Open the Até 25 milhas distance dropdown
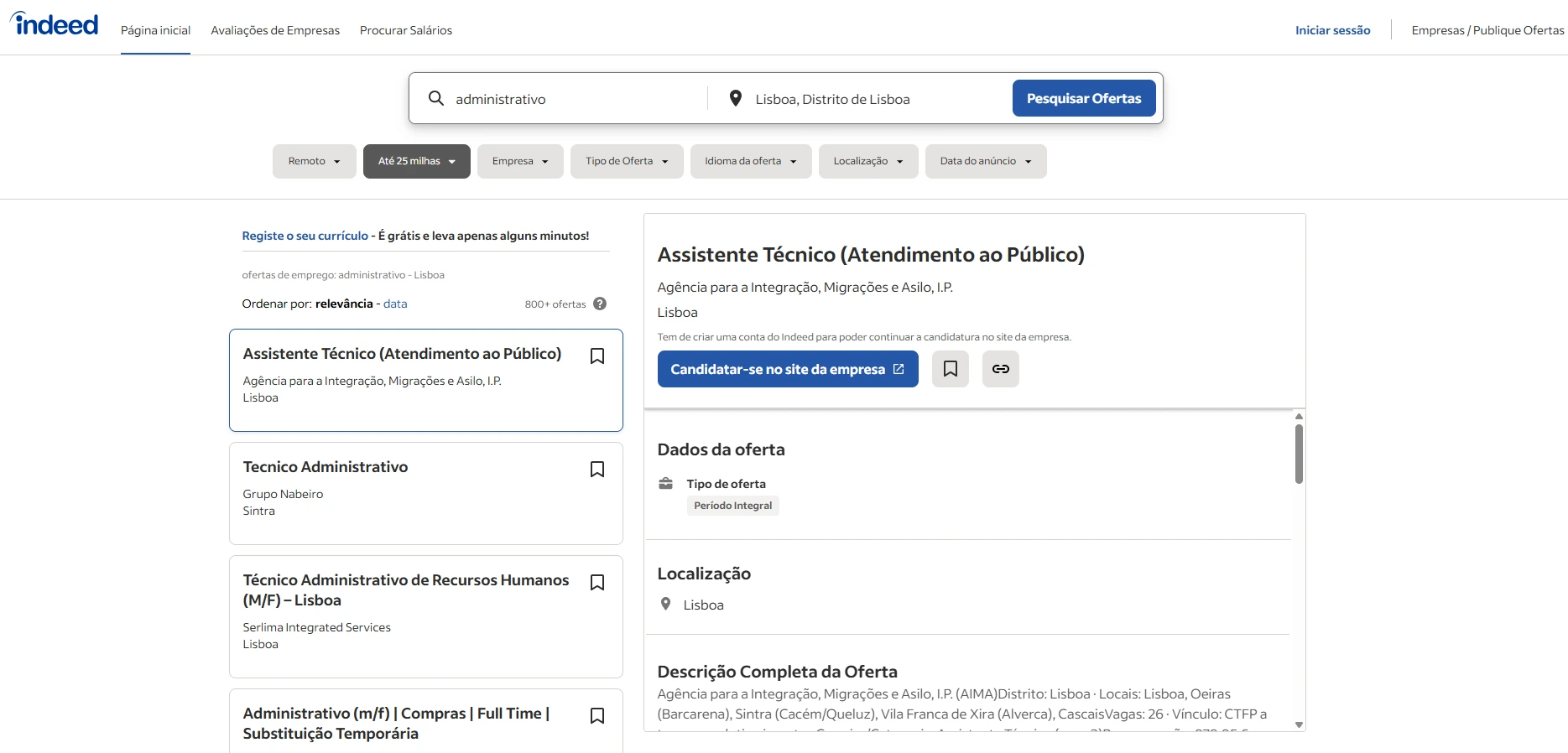Viewport: 1568px width, 753px height. (x=417, y=161)
